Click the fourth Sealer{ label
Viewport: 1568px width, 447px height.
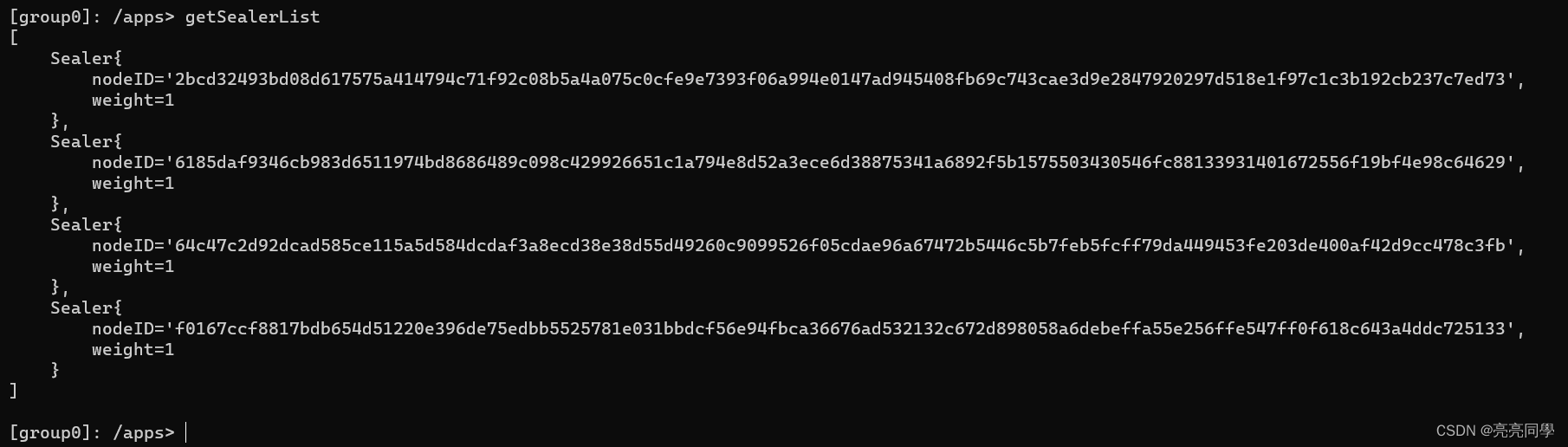point(86,308)
